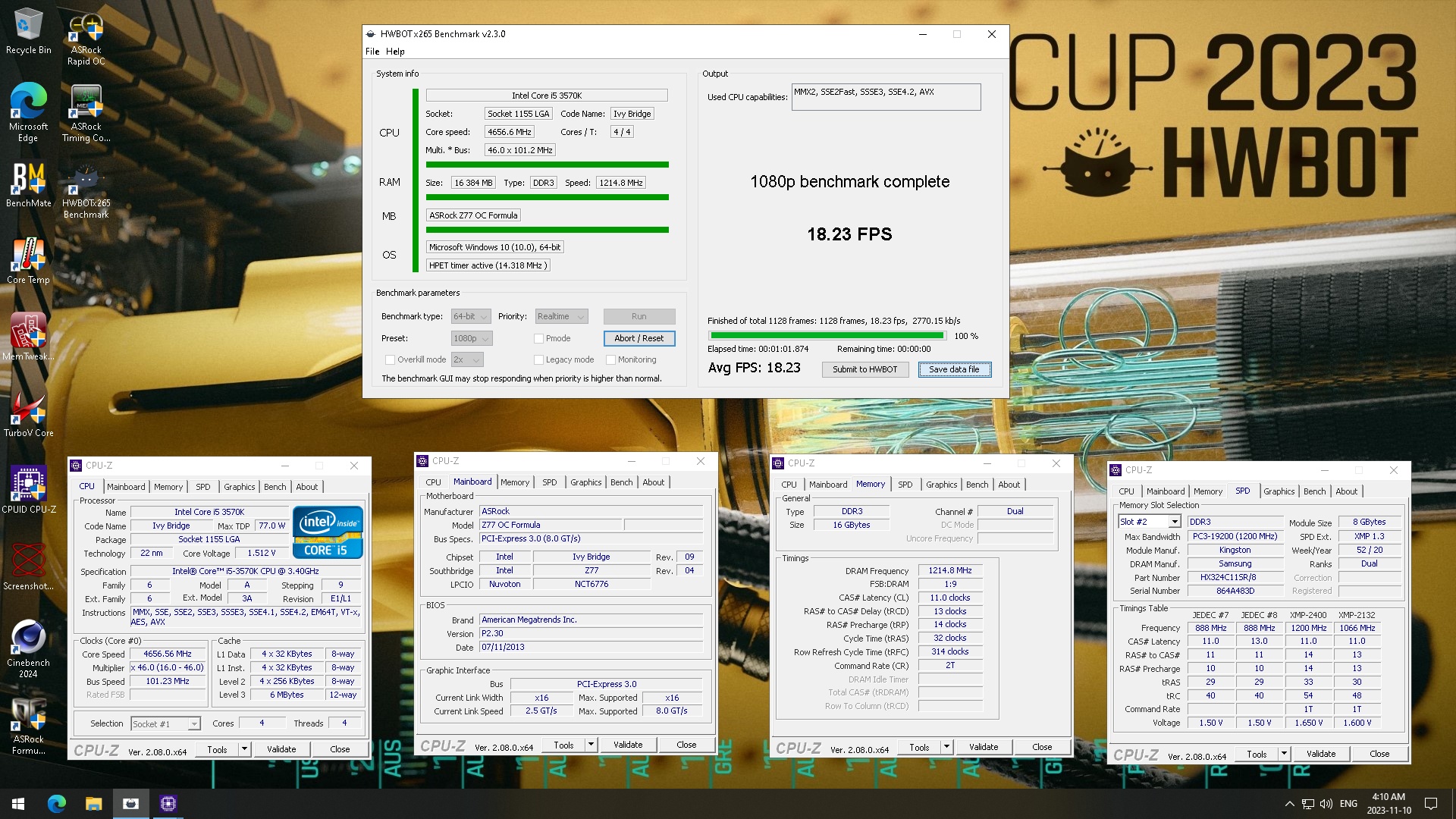Toggle the Monitoring checkbox

click(610, 359)
